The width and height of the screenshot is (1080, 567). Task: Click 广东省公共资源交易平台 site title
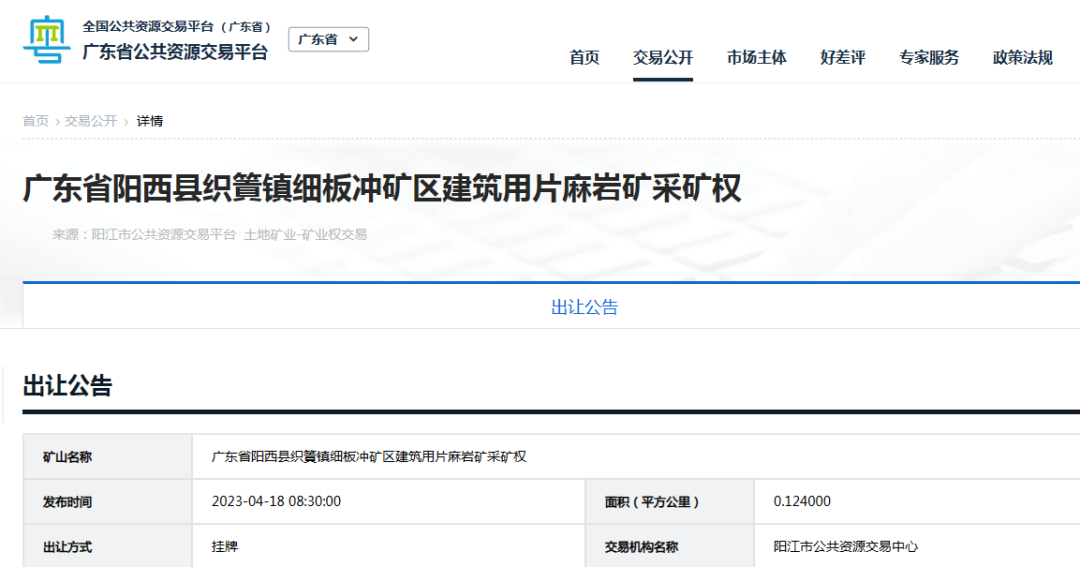(x=175, y=52)
